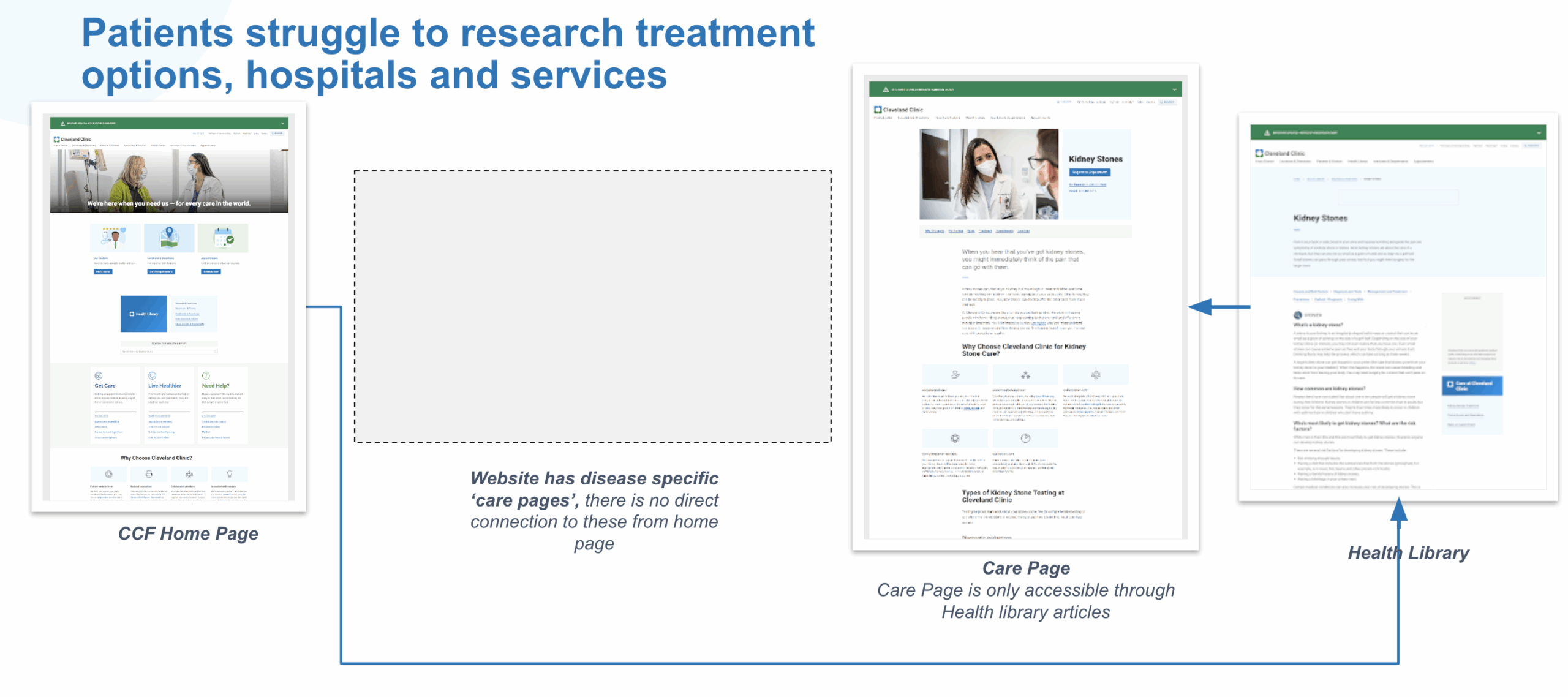Open the Appointments calendar illustration

(x=224, y=238)
